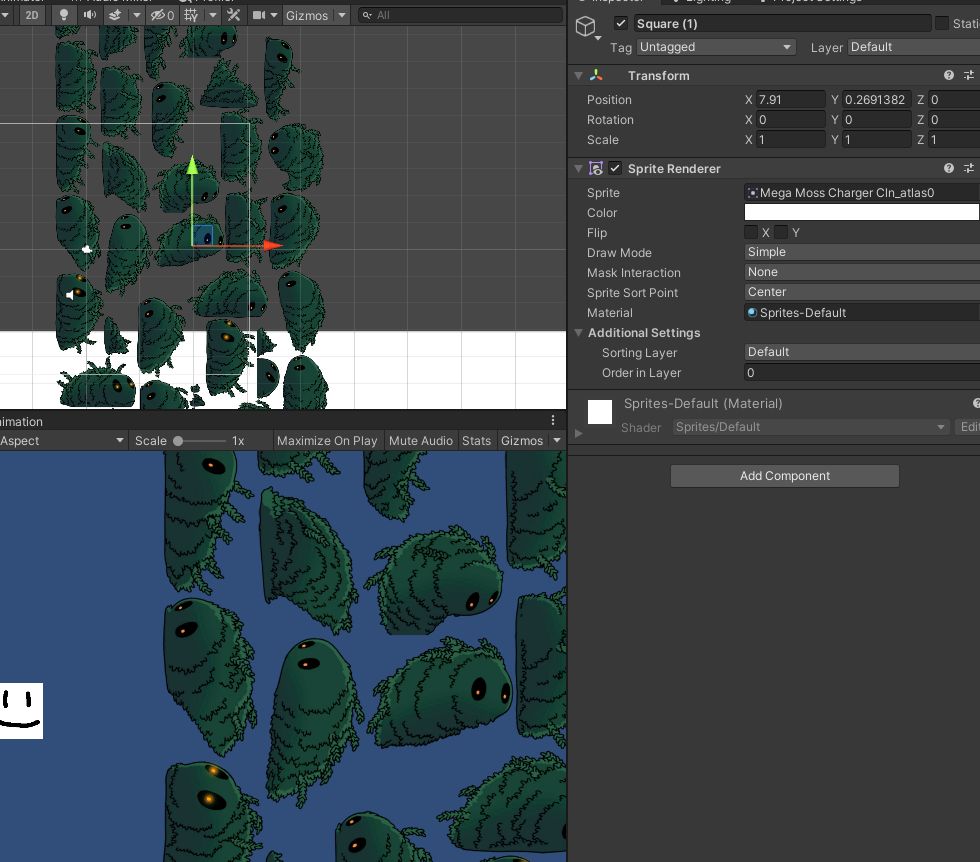980x862 pixels.
Task: Open the Game panel three-dot menu
Action: coord(553,420)
